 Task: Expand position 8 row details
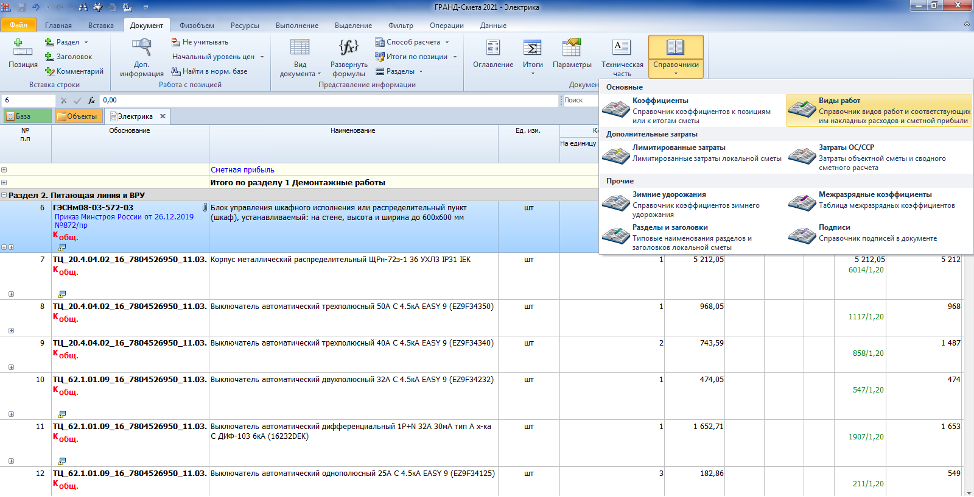(11, 331)
